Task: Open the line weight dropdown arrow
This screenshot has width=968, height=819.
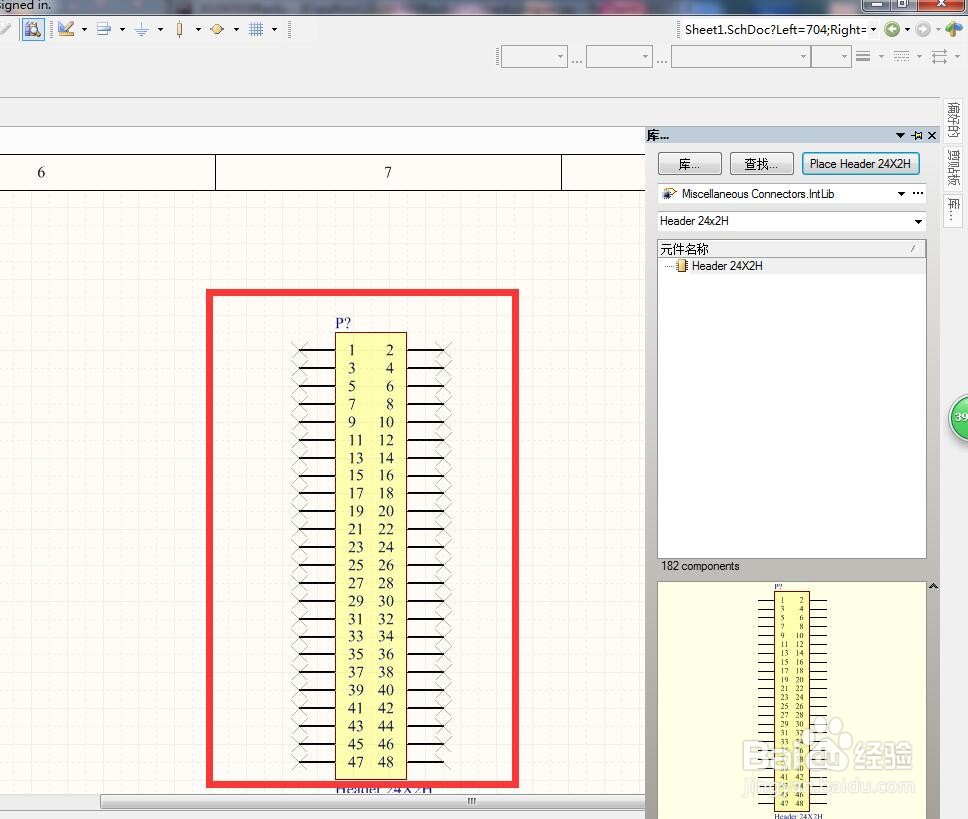Action: pyautogui.click(x=881, y=57)
